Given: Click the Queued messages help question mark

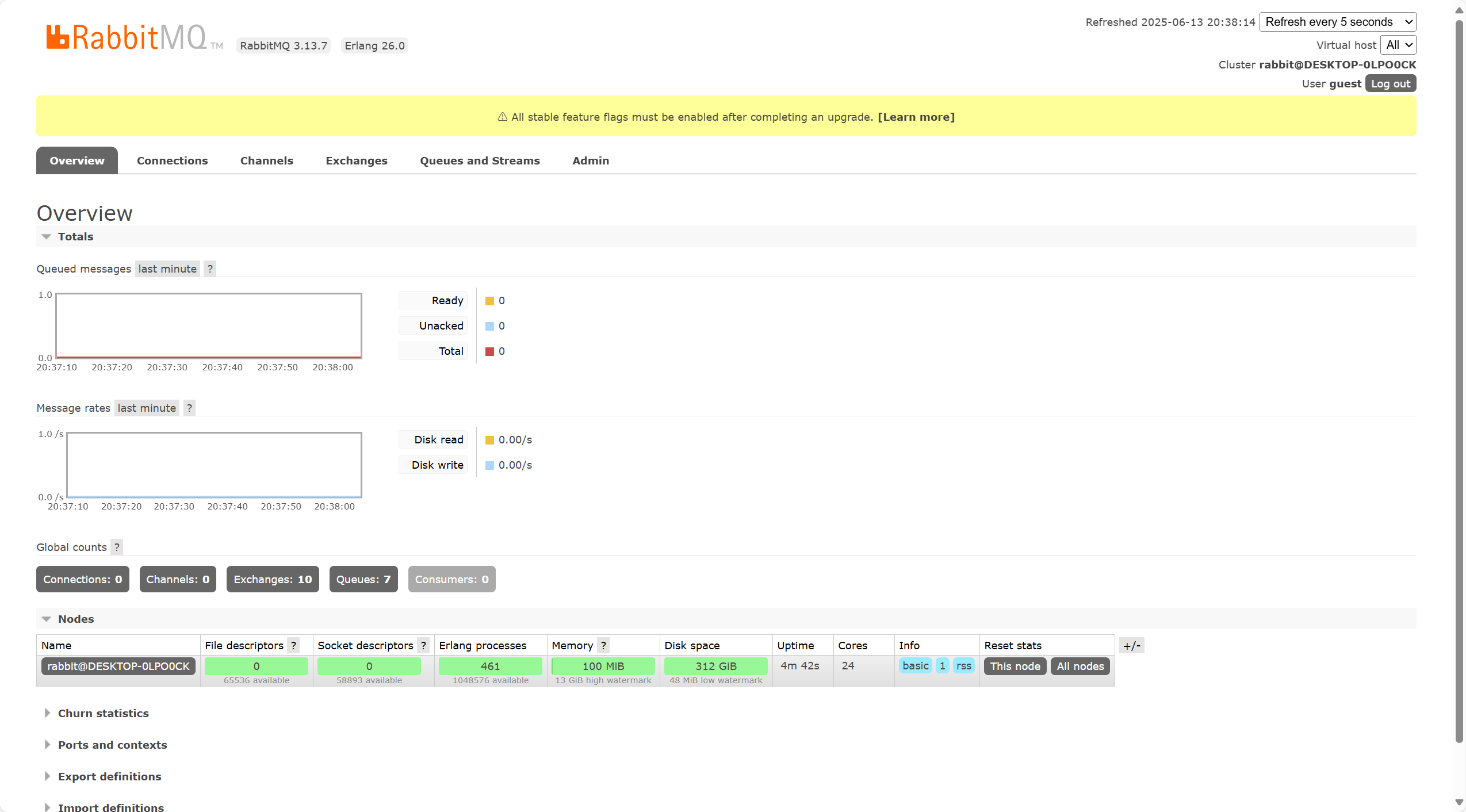Looking at the screenshot, I should click(x=210, y=269).
